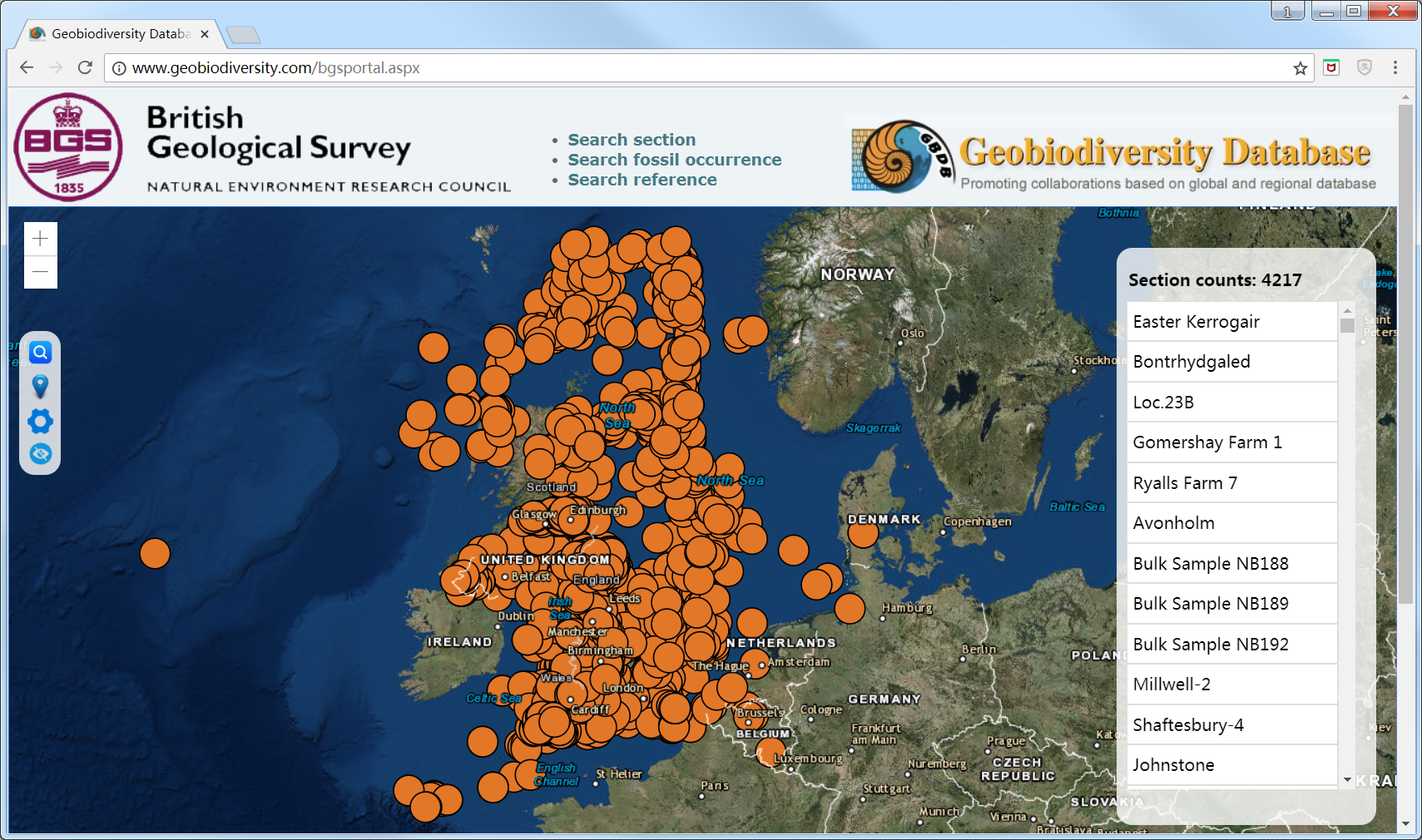The height and width of the screenshot is (840, 1422).
Task: Go back to previous page
Action: (x=27, y=67)
